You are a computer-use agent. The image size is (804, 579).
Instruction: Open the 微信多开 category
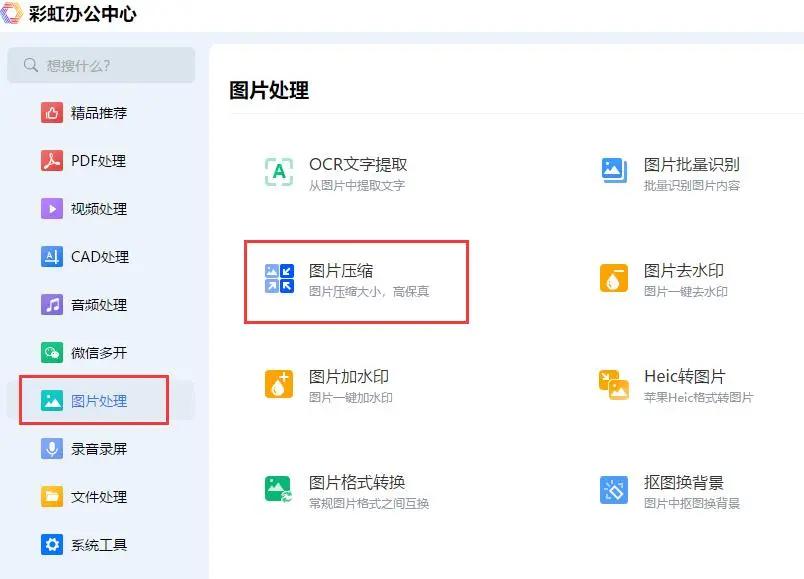click(x=51, y=352)
